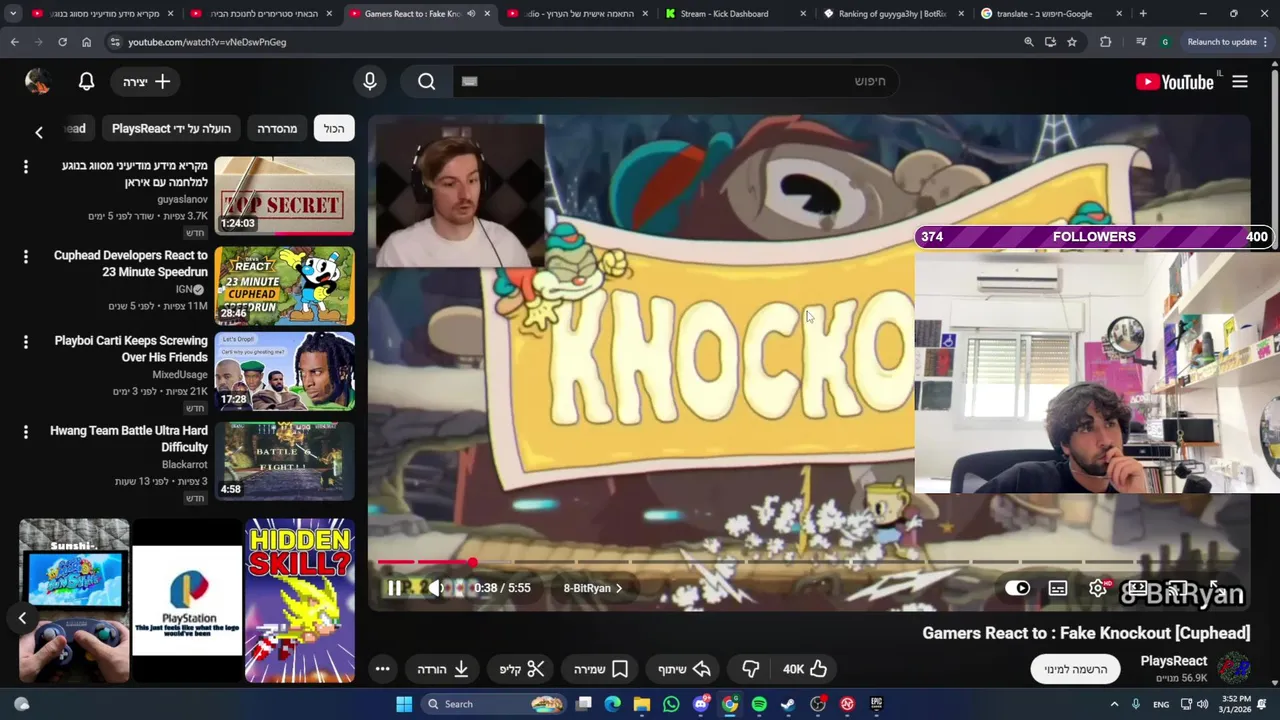Bookmark this page with the star
This screenshot has height=720, width=1280.
[x=1072, y=42]
